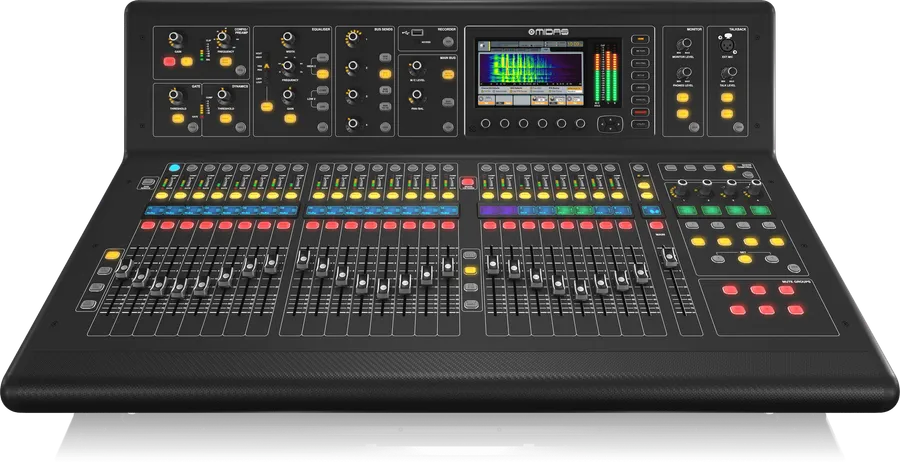The width and height of the screenshot is (900, 464).
Task: Solo the first input channel using its yellow button
Action: coord(162,196)
